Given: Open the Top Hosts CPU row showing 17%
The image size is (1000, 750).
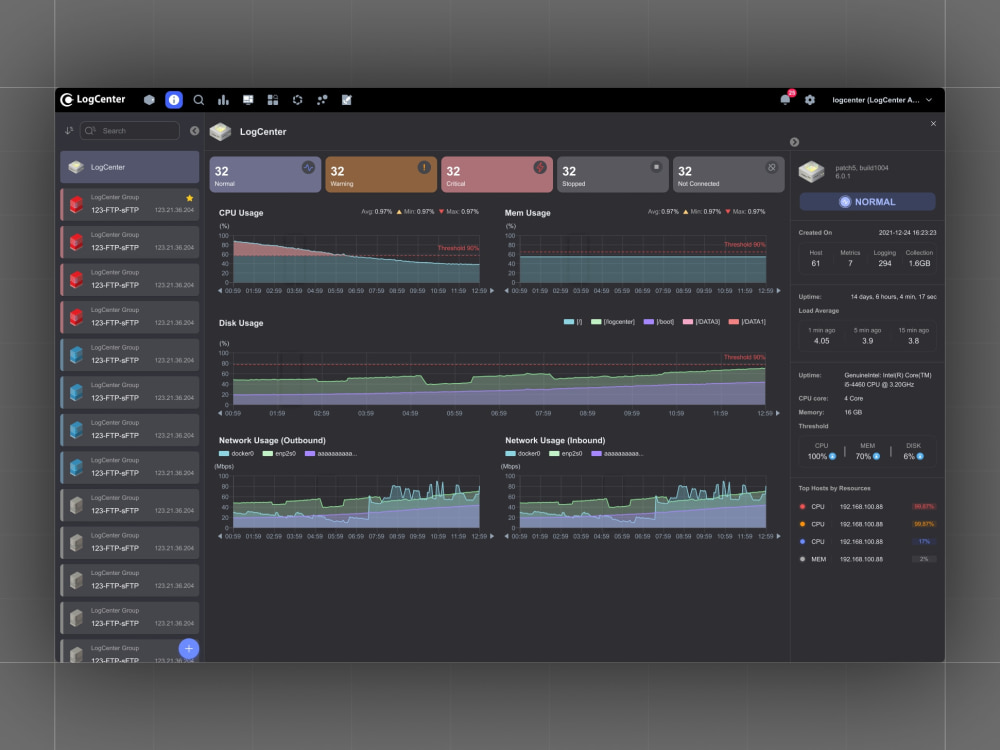Looking at the screenshot, I should point(867,541).
